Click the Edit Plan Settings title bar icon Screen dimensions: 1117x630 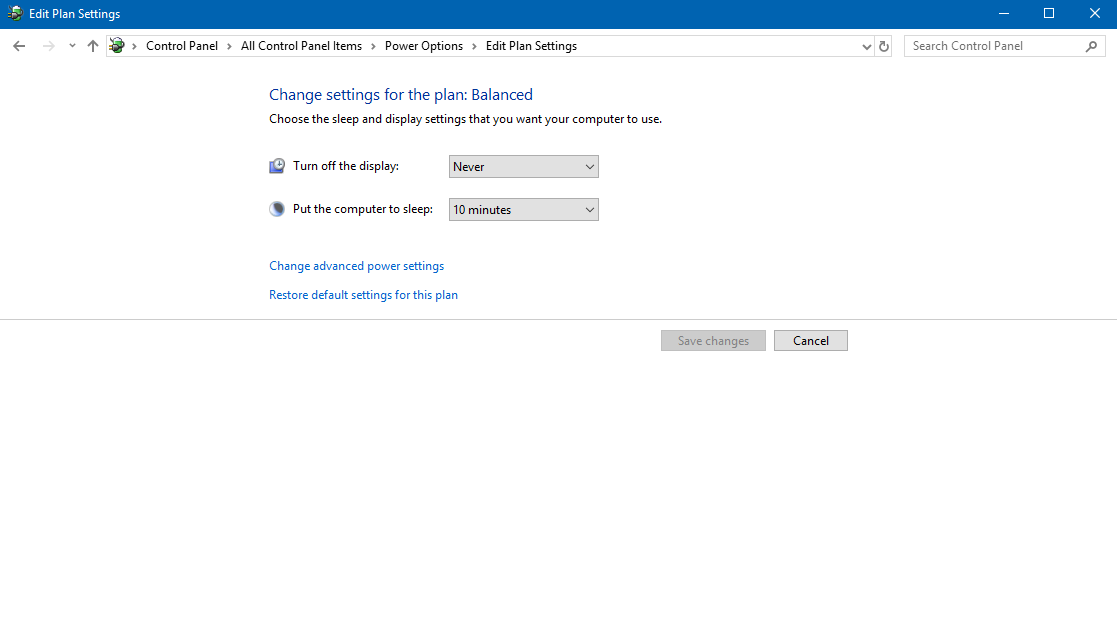click(15, 14)
